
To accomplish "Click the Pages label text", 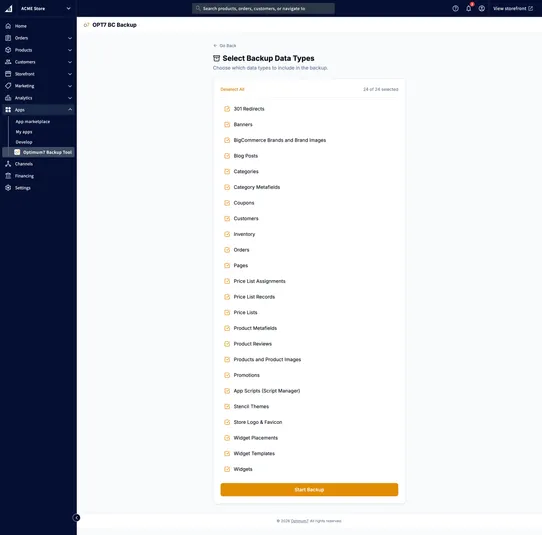I will 241,265.
